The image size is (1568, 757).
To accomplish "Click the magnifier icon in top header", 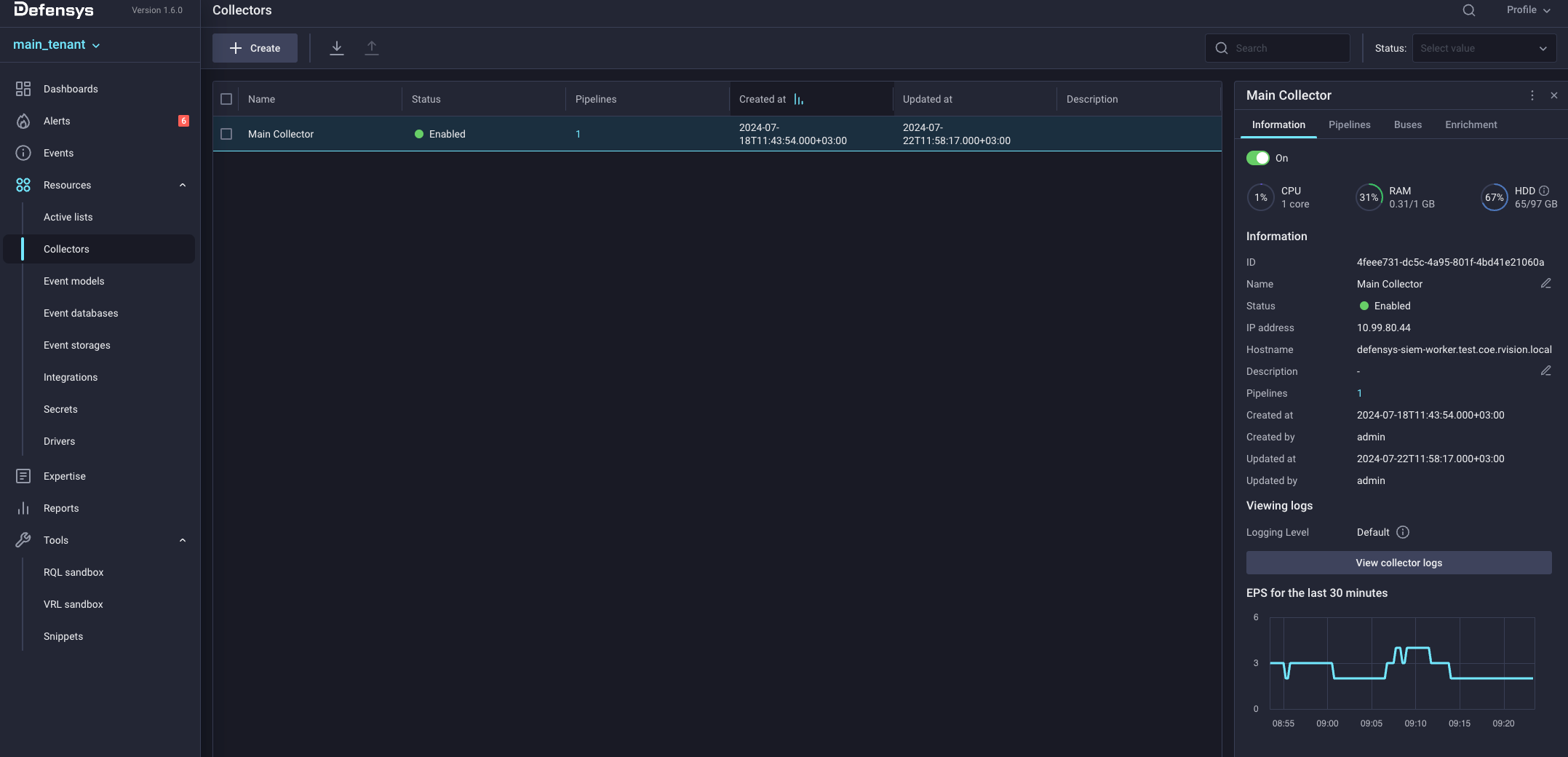I will pyautogui.click(x=1468, y=10).
